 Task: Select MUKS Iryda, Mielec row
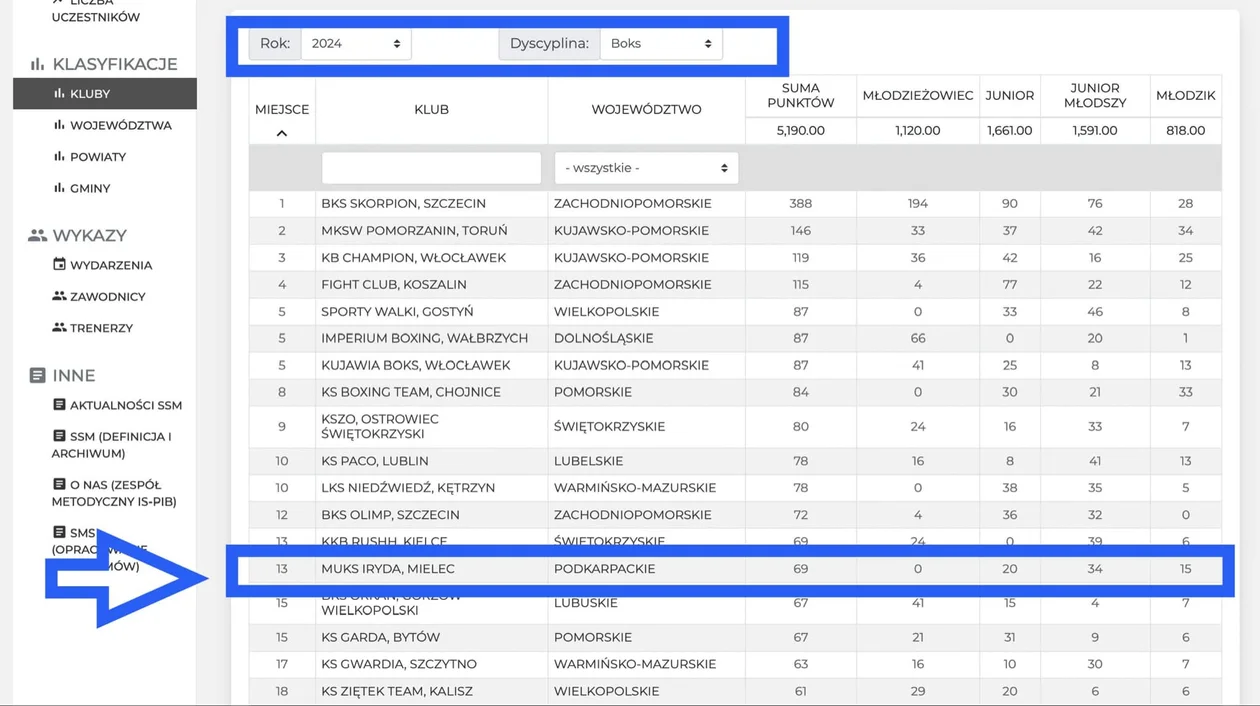735,569
